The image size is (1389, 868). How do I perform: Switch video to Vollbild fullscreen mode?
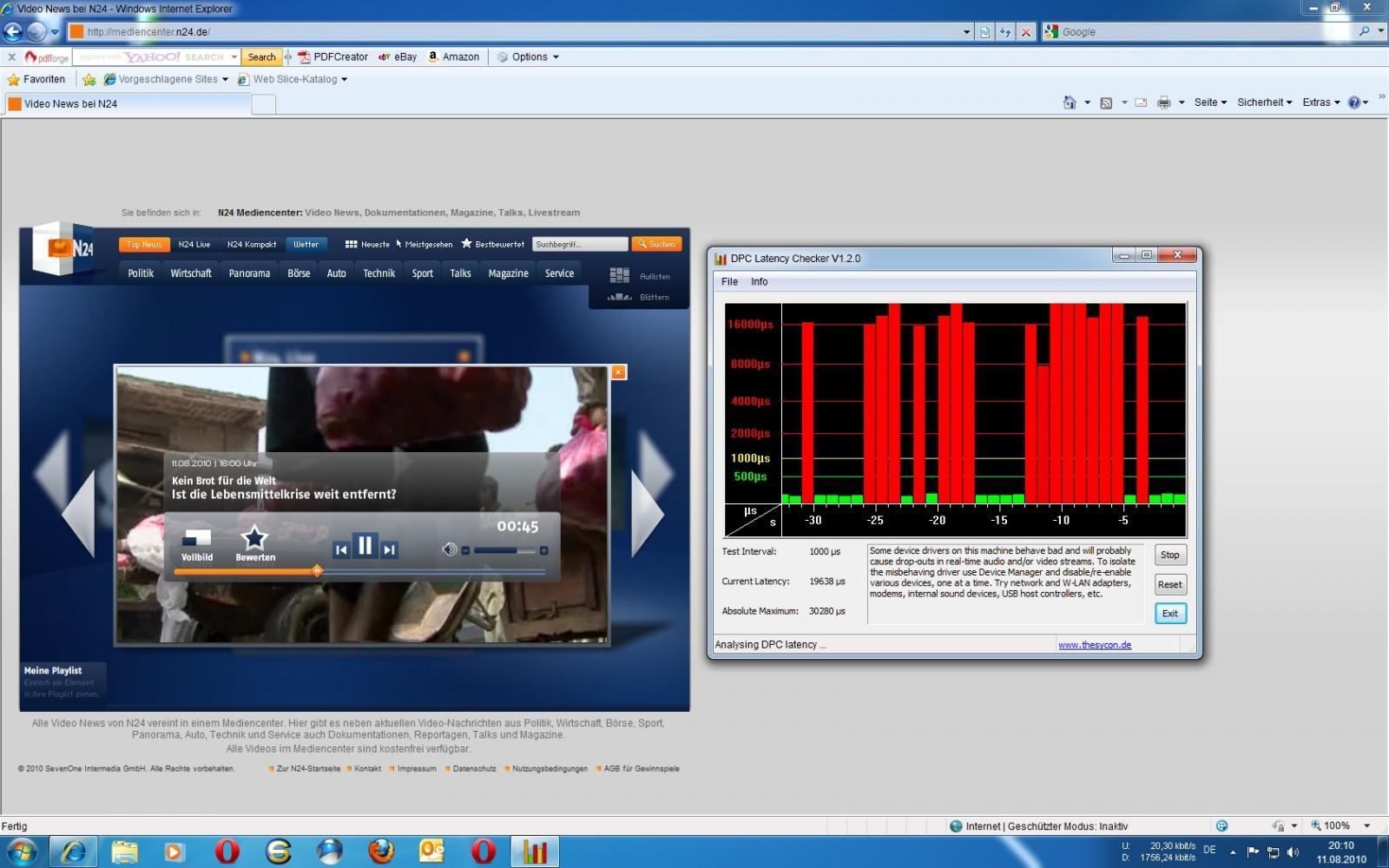click(x=197, y=546)
